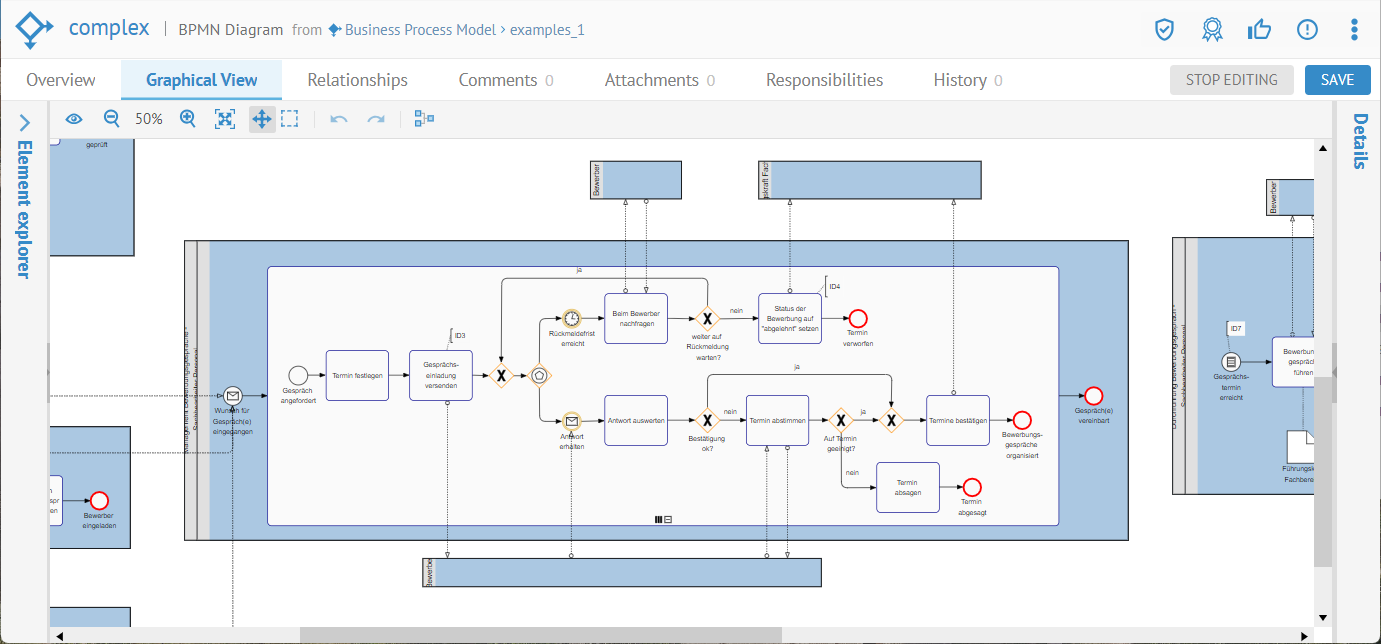Click the auto-layout diagram icon

point(425,119)
